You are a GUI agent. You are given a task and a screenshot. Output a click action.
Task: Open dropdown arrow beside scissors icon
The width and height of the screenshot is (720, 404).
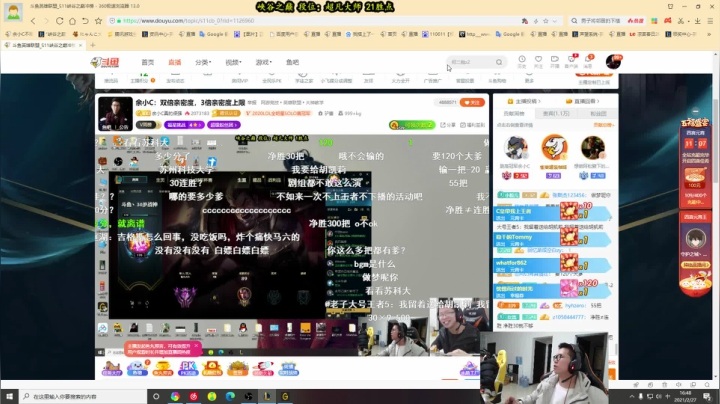click(688, 21)
